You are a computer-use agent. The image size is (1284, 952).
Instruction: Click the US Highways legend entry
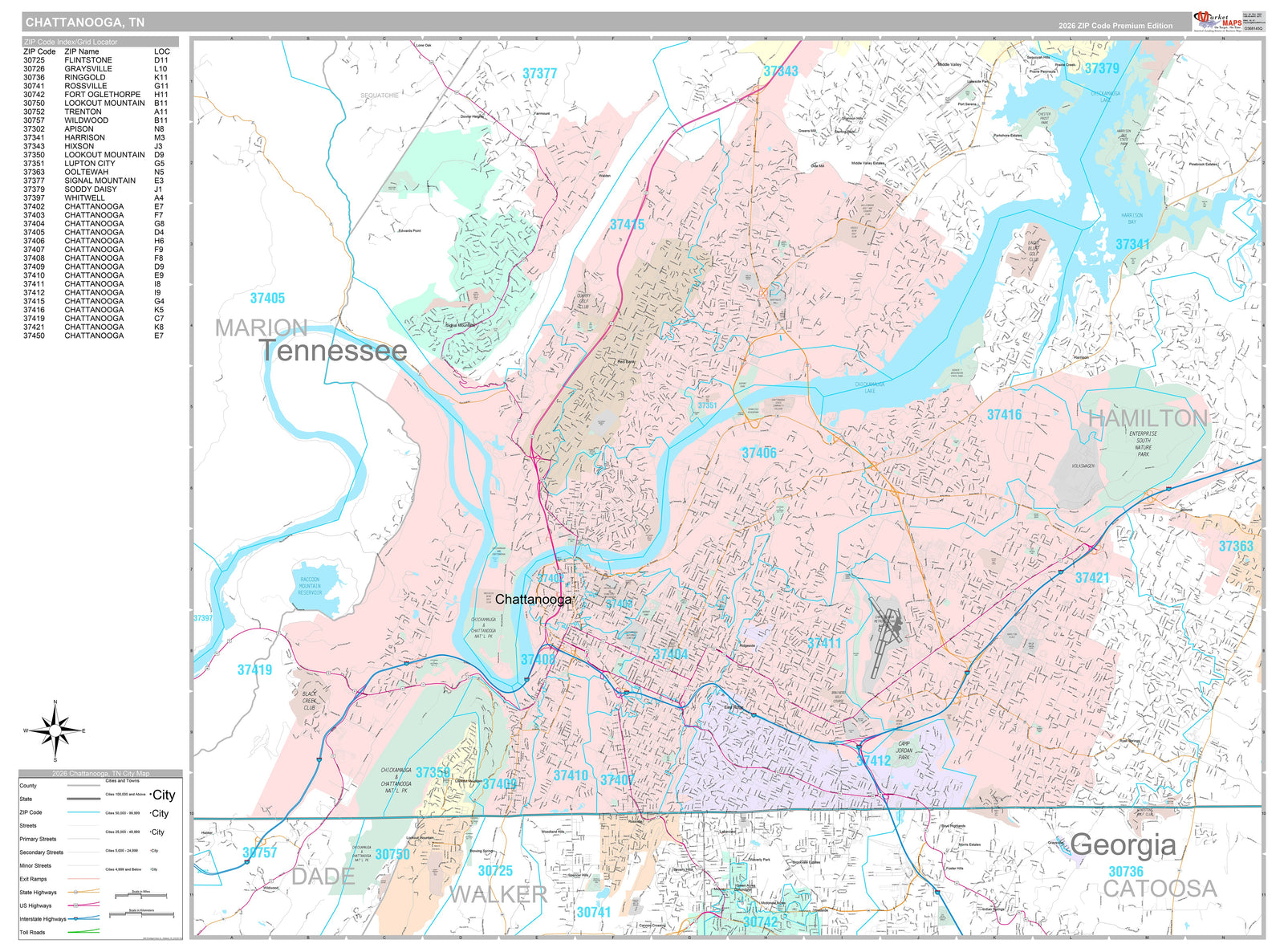pos(60,905)
